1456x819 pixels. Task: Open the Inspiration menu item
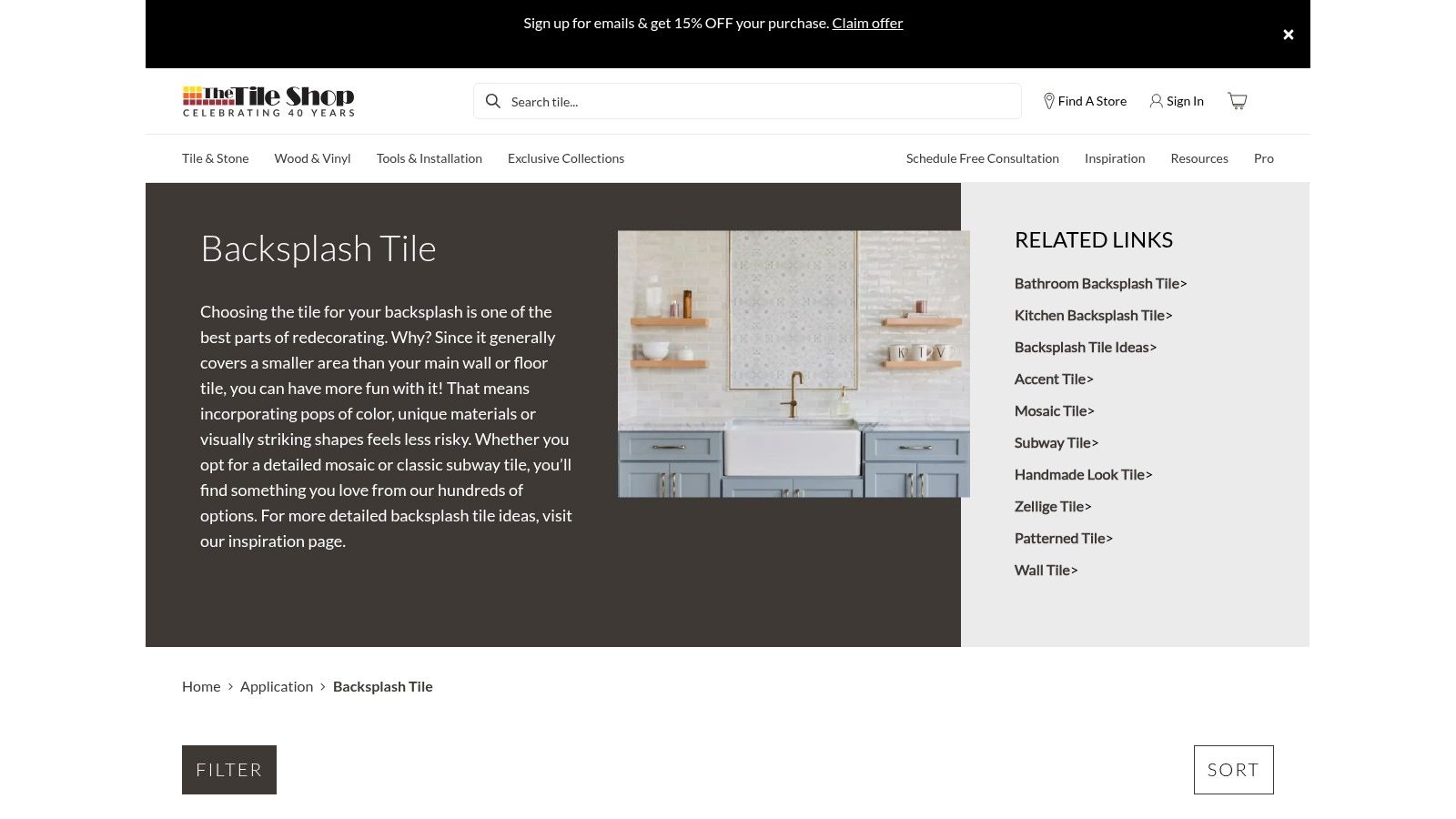pos(1114,158)
